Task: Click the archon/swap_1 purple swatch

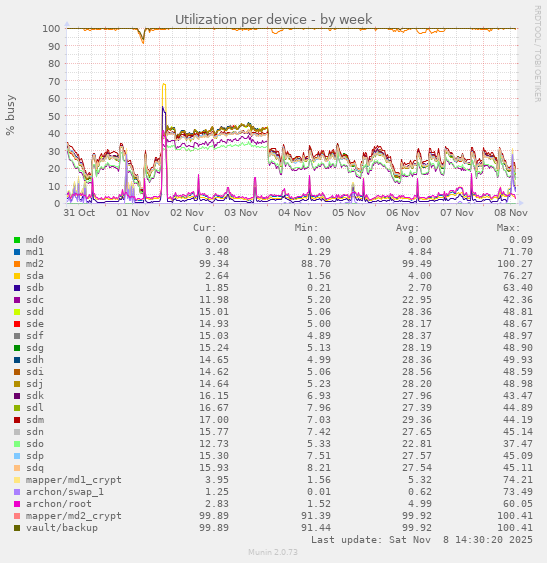Action: (x=17, y=492)
